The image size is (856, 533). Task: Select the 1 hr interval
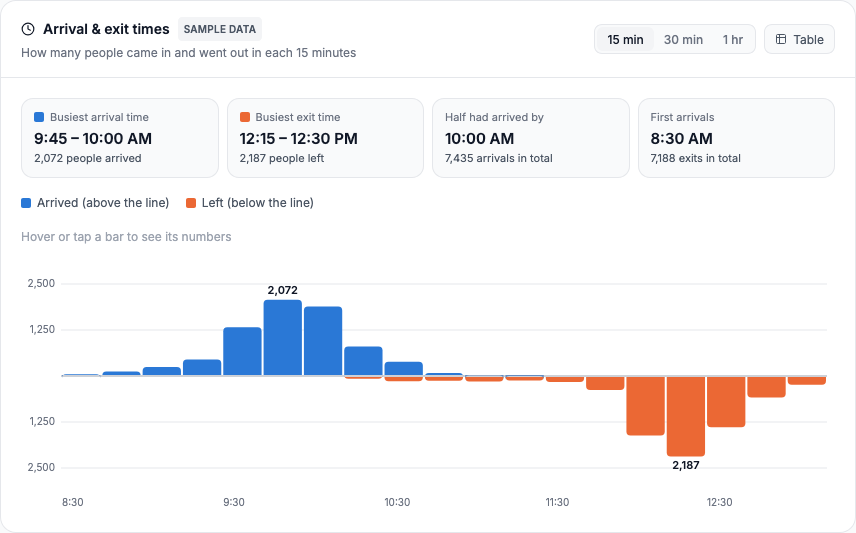point(733,39)
